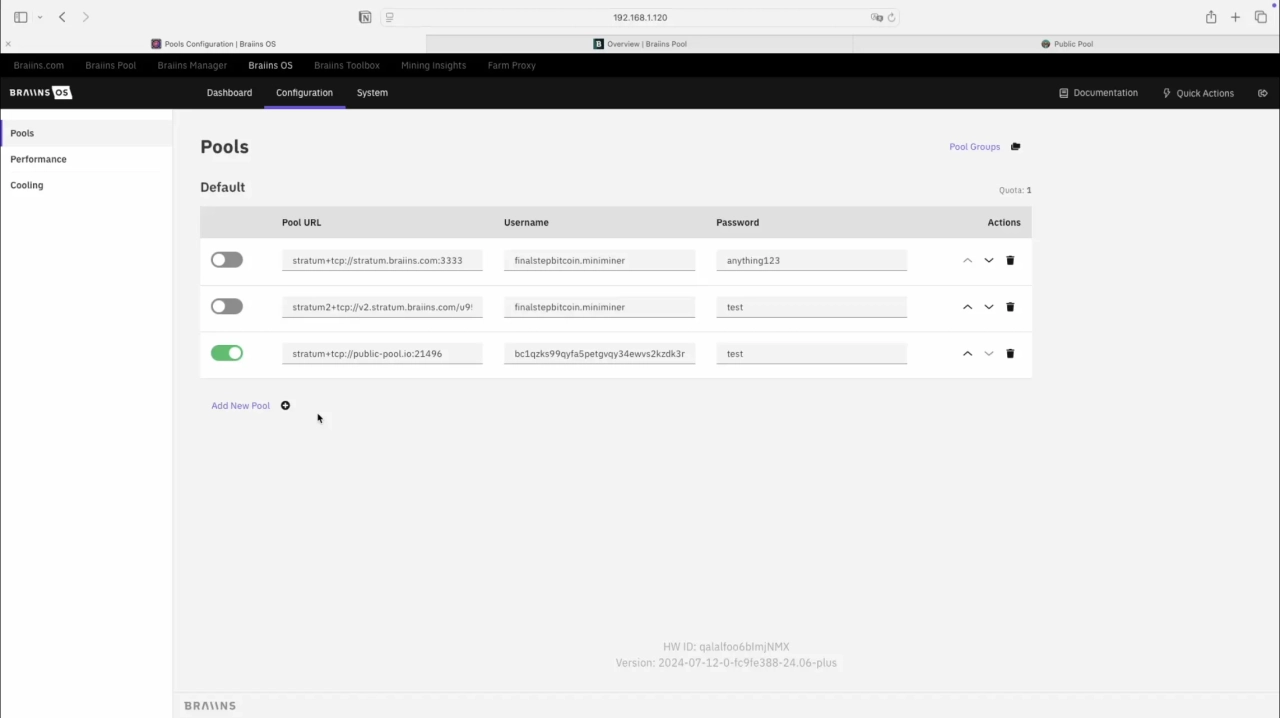The height and width of the screenshot is (718, 1280).
Task: Open the Safari share button
Action: pyautogui.click(x=1211, y=17)
